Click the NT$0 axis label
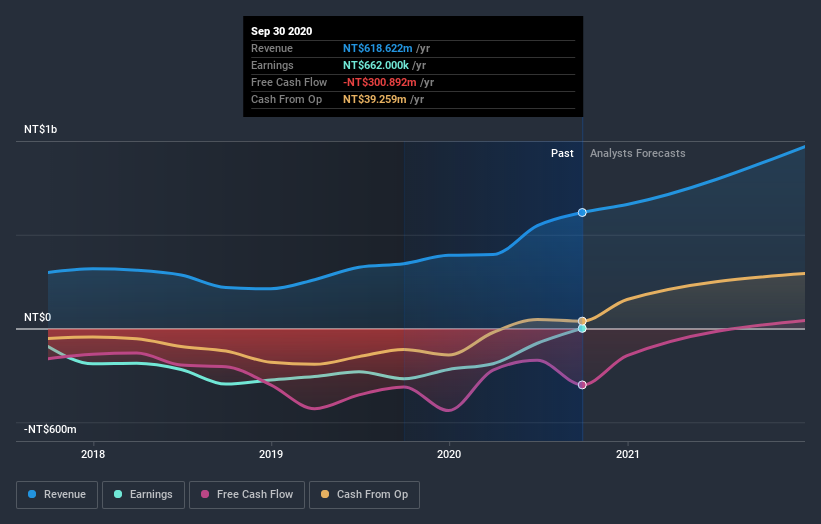Screen dimensions: 821x524 pos(38,317)
